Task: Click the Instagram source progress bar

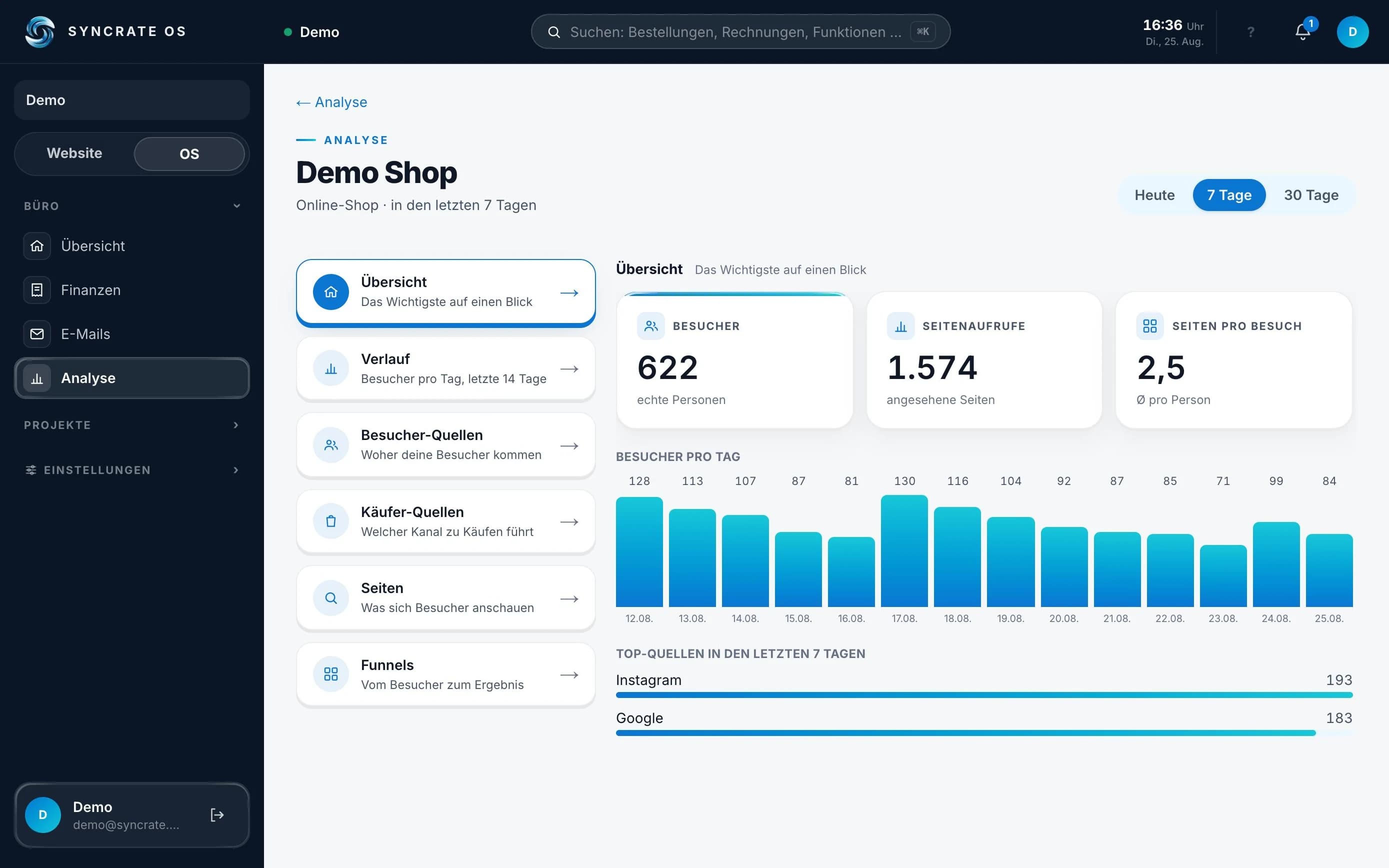Action: pos(984,695)
